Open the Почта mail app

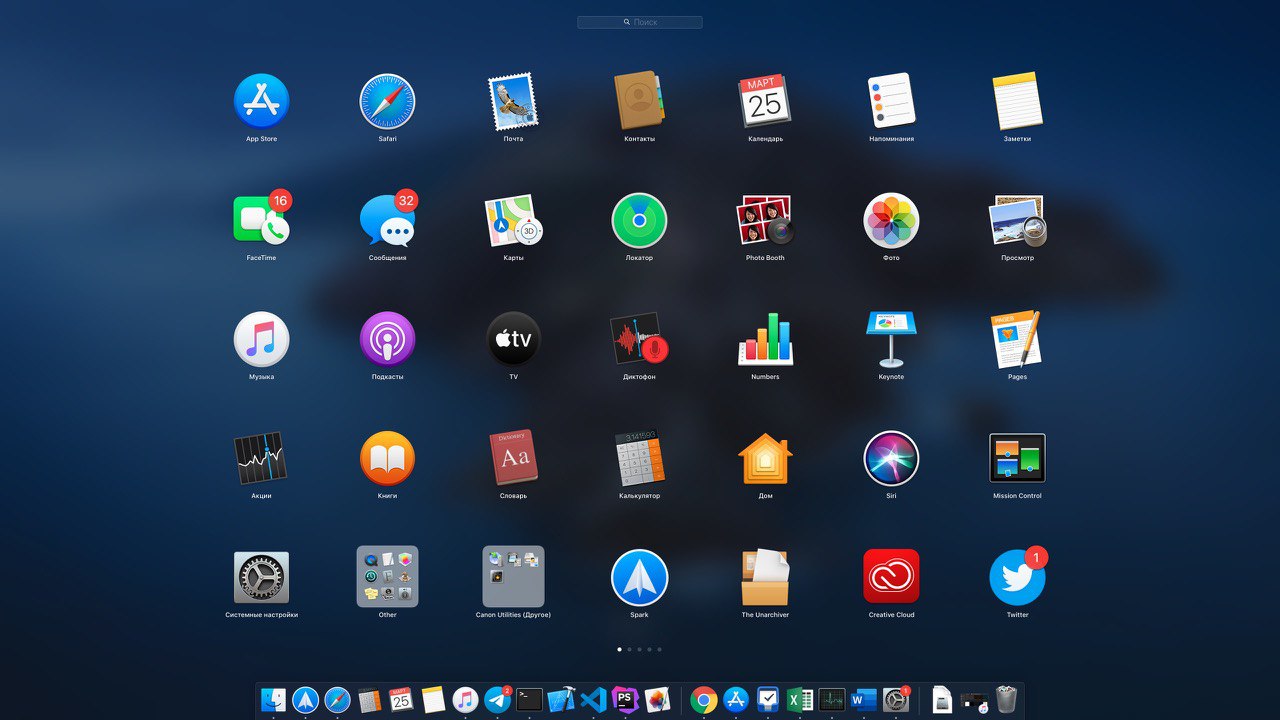point(513,101)
